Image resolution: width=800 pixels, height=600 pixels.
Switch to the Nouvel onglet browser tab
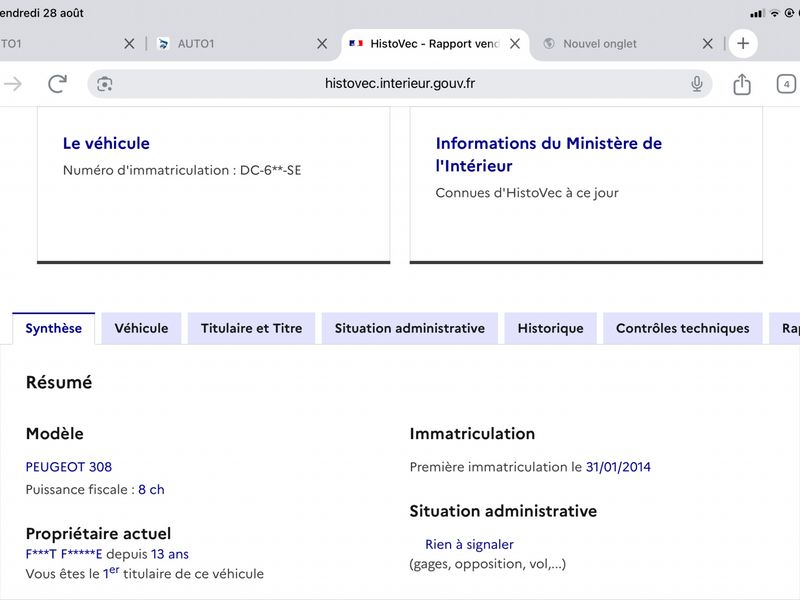point(628,44)
